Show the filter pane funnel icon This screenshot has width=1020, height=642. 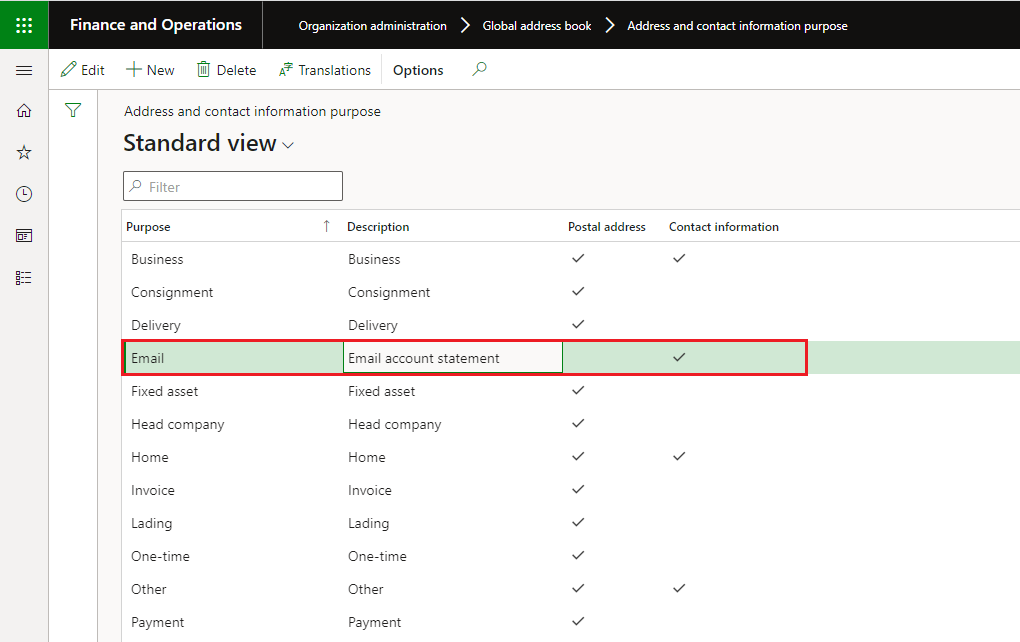[x=74, y=110]
